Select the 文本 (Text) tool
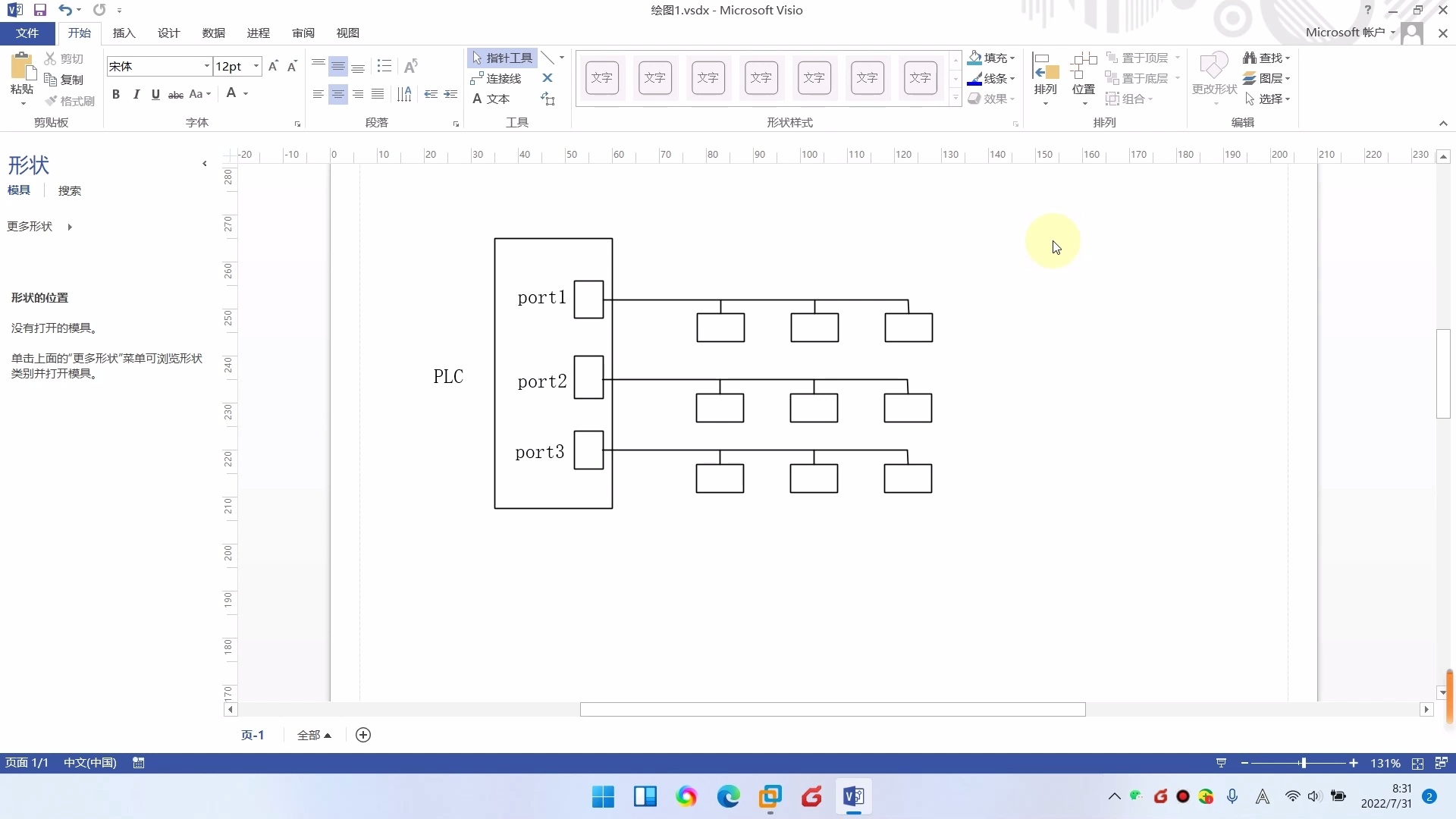 [x=491, y=99]
